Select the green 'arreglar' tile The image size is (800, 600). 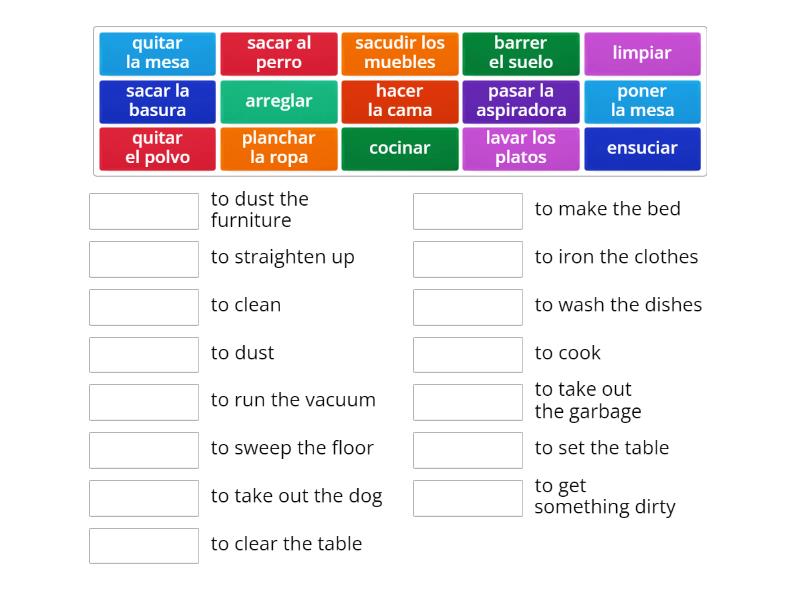tap(279, 101)
